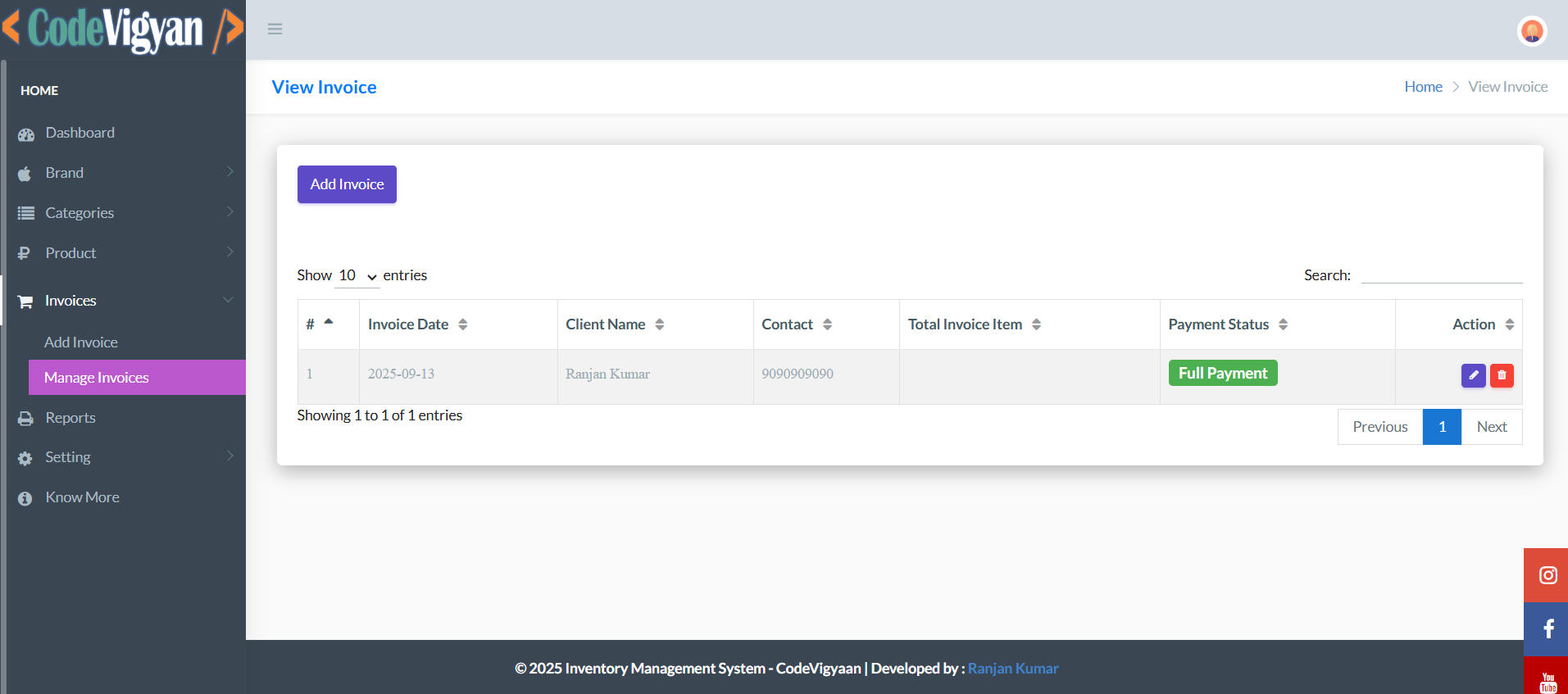This screenshot has width=1568, height=694.
Task: Open the Instagram social icon
Action: [1547, 575]
